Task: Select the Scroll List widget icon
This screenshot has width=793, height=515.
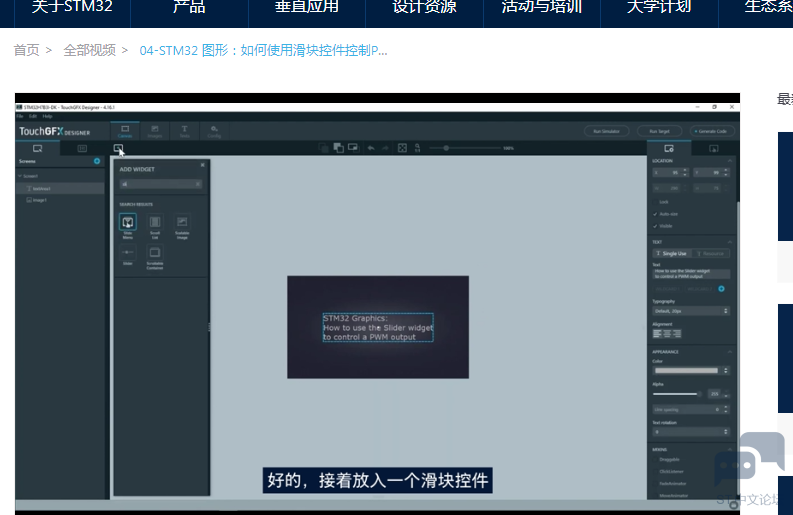Action: click(x=155, y=222)
